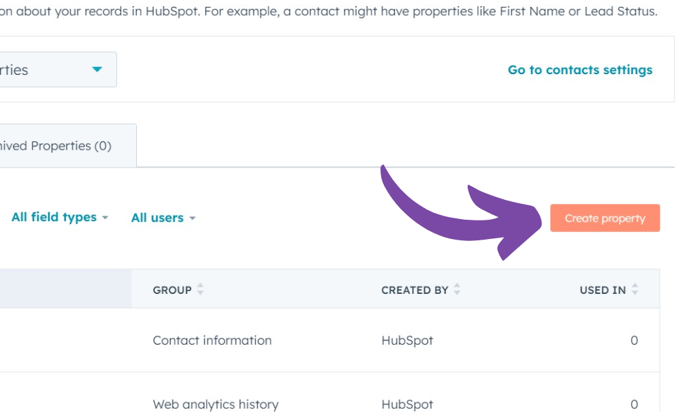Click the CREATED BY column header label
The height and width of the screenshot is (412, 688).
tap(414, 290)
